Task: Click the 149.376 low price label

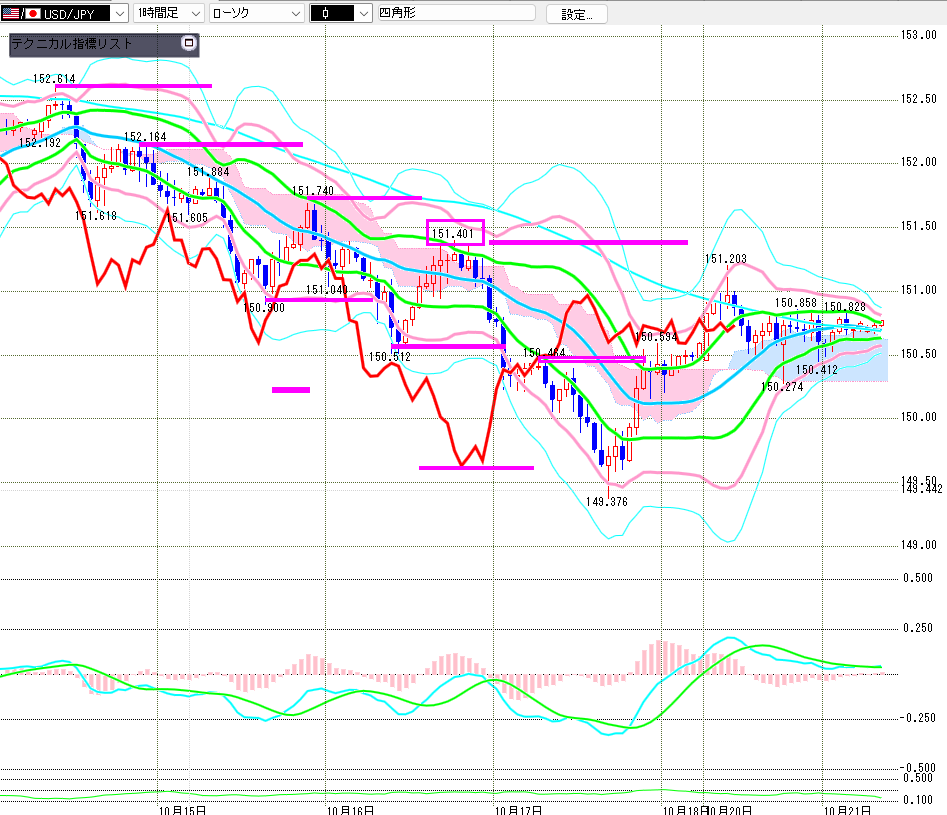Action: [606, 502]
